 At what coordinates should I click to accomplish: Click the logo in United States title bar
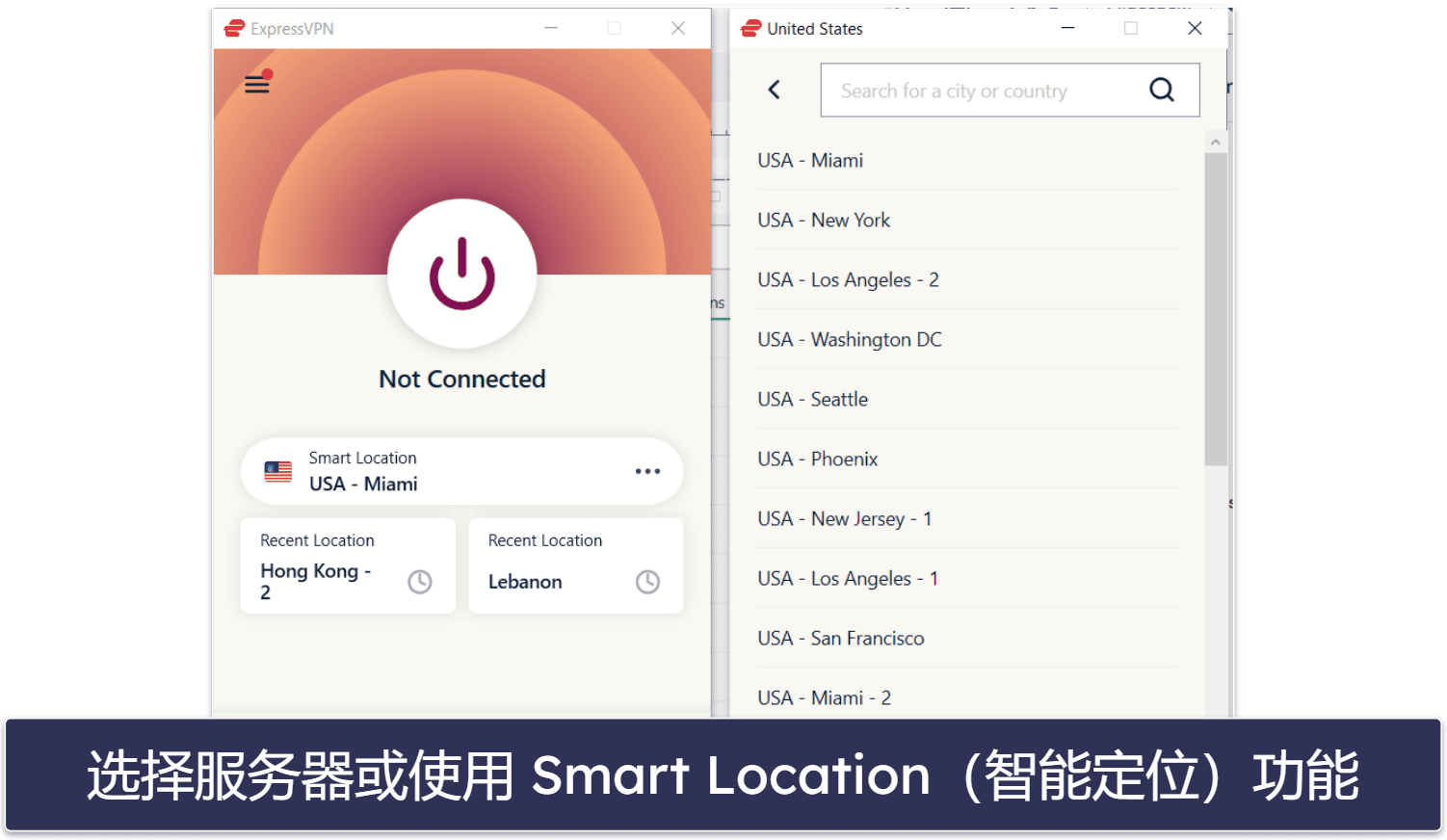point(751,29)
